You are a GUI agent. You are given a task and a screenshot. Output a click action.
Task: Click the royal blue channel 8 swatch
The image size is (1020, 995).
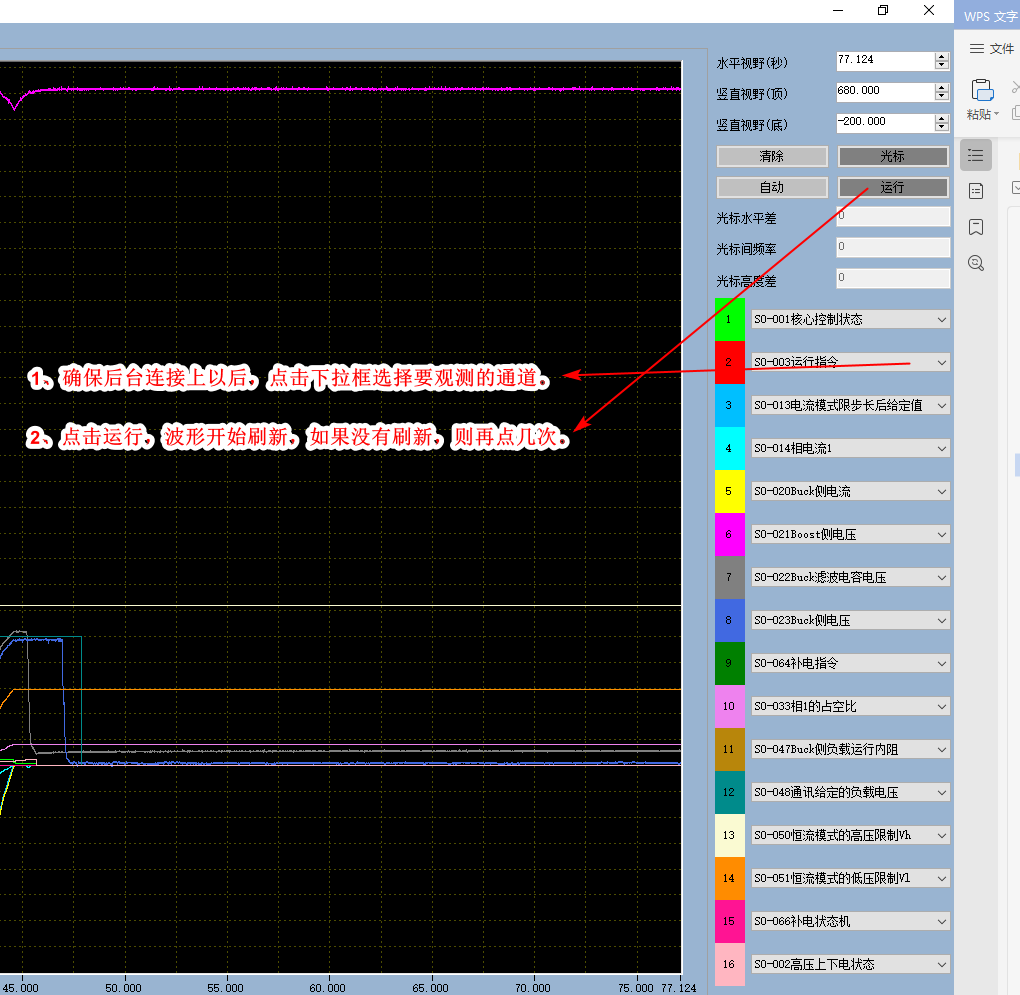click(729, 620)
